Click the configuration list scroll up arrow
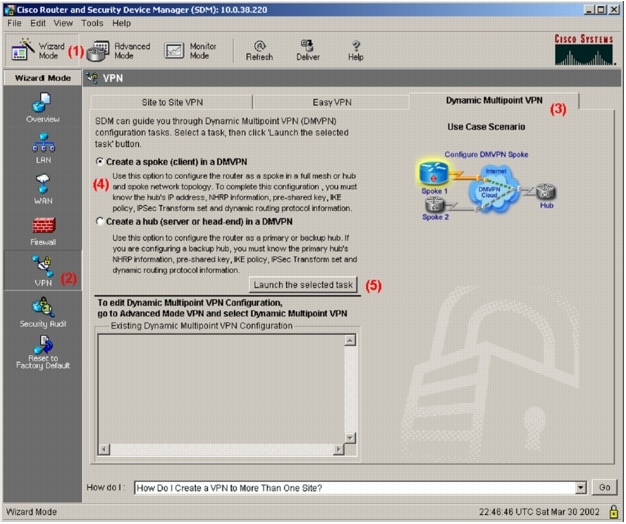Viewport: 626px width, 524px height. point(350,340)
